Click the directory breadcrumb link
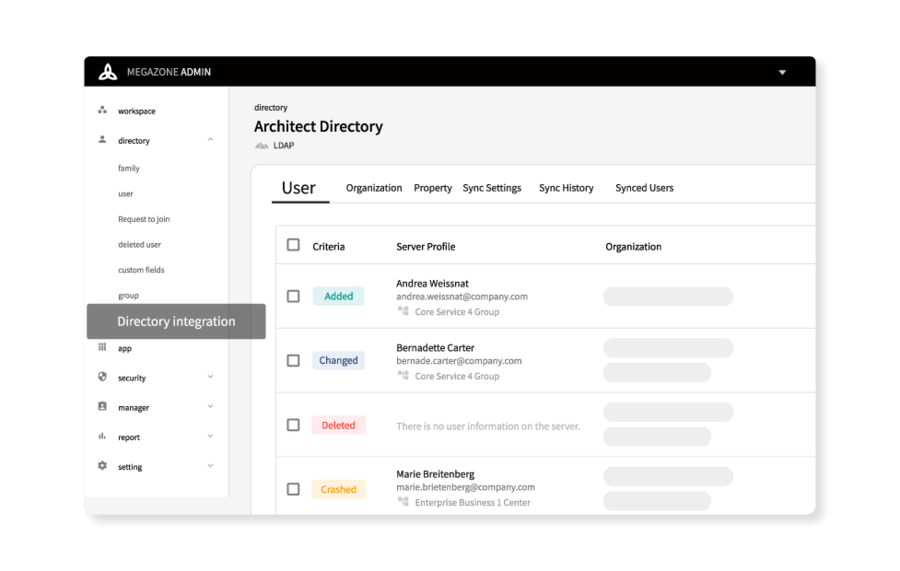900x571 pixels. tap(271, 107)
